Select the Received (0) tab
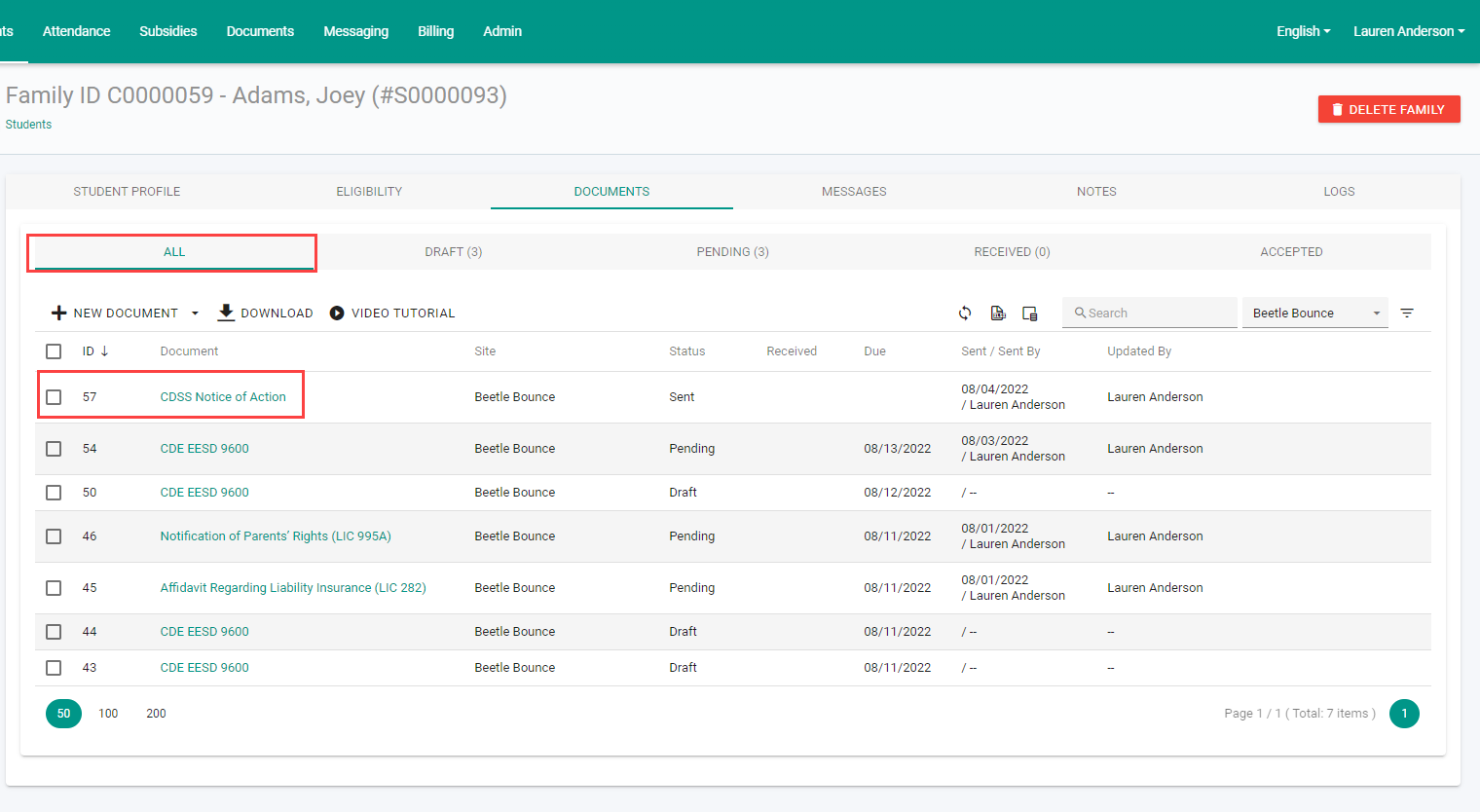 click(1013, 252)
